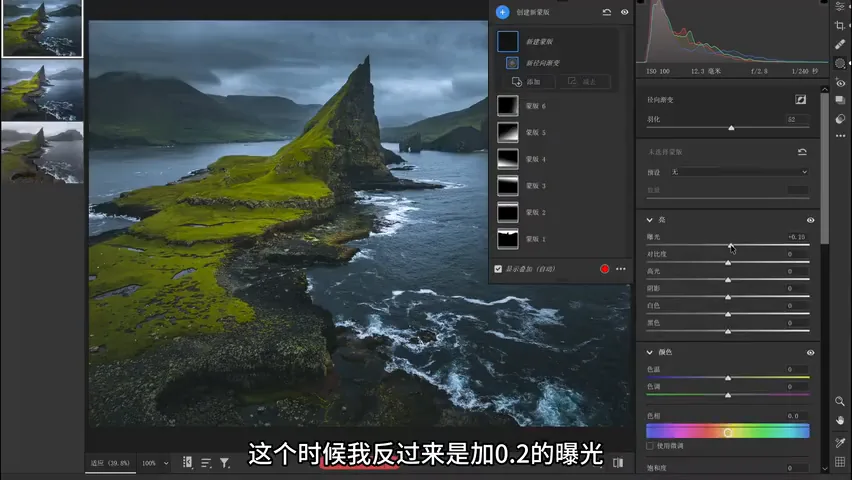Image resolution: width=852 pixels, height=480 pixels.
Task: Open overlay options three-dot menu in masks panel
Action: pyautogui.click(x=621, y=269)
